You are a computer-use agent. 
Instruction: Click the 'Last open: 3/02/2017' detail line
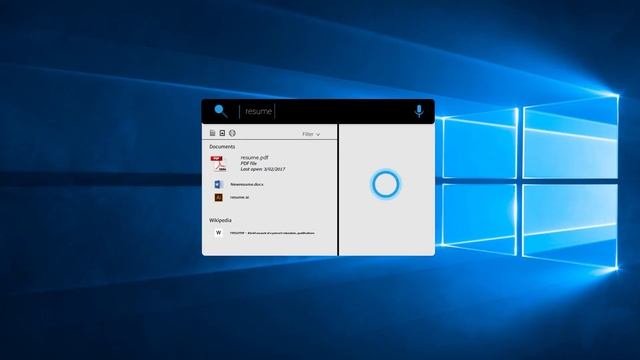(x=263, y=169)
